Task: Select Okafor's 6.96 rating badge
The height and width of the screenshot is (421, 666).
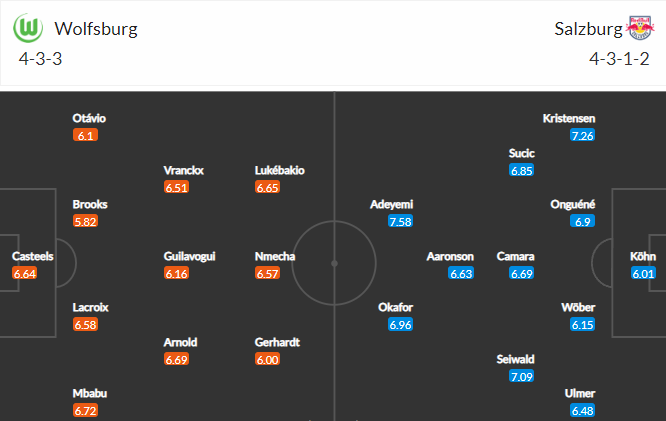Action: point(400,325)
